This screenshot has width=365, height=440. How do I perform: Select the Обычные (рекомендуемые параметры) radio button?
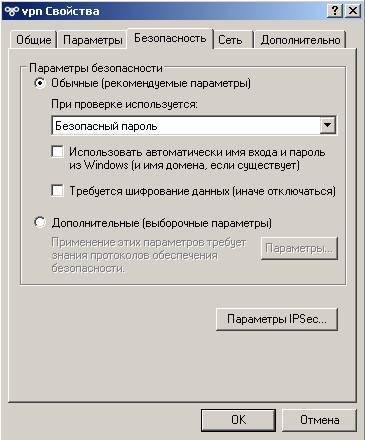tap(40, 83)
